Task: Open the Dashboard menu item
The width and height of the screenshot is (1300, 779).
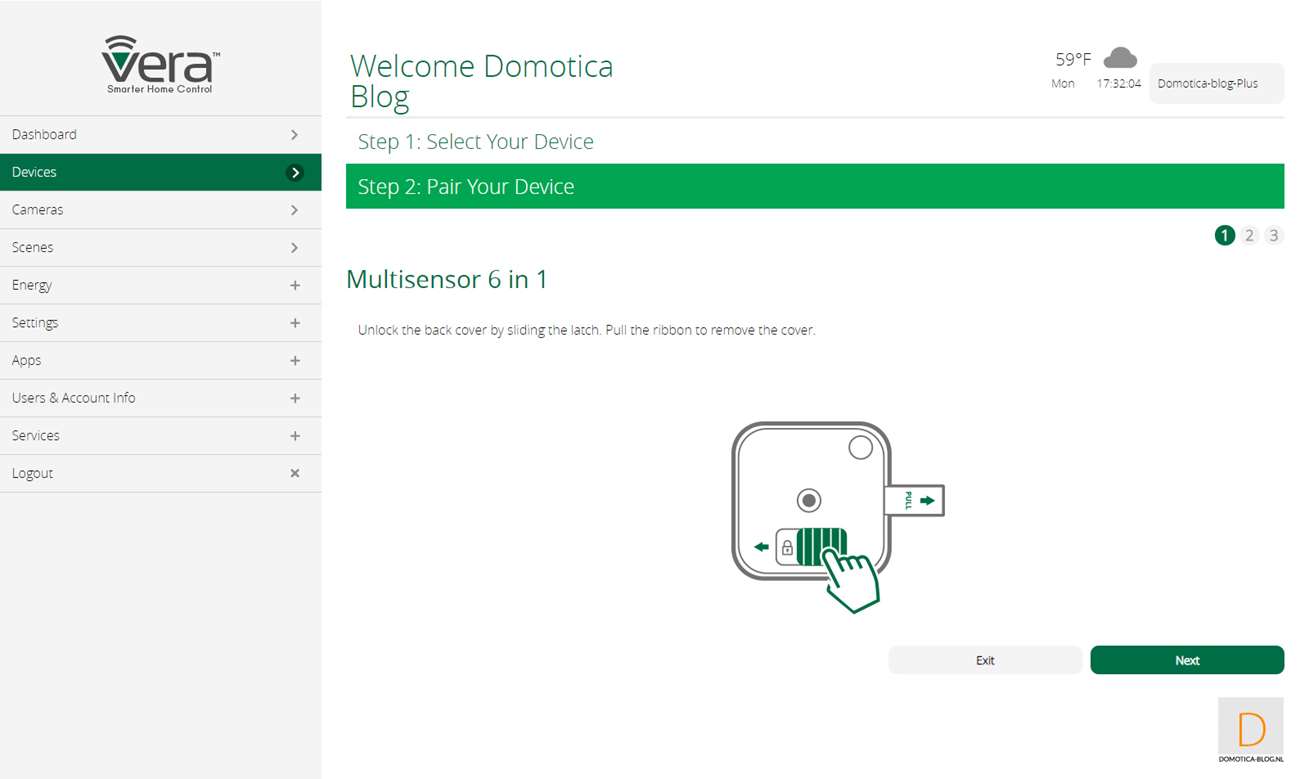Action: tap(45, 135)
